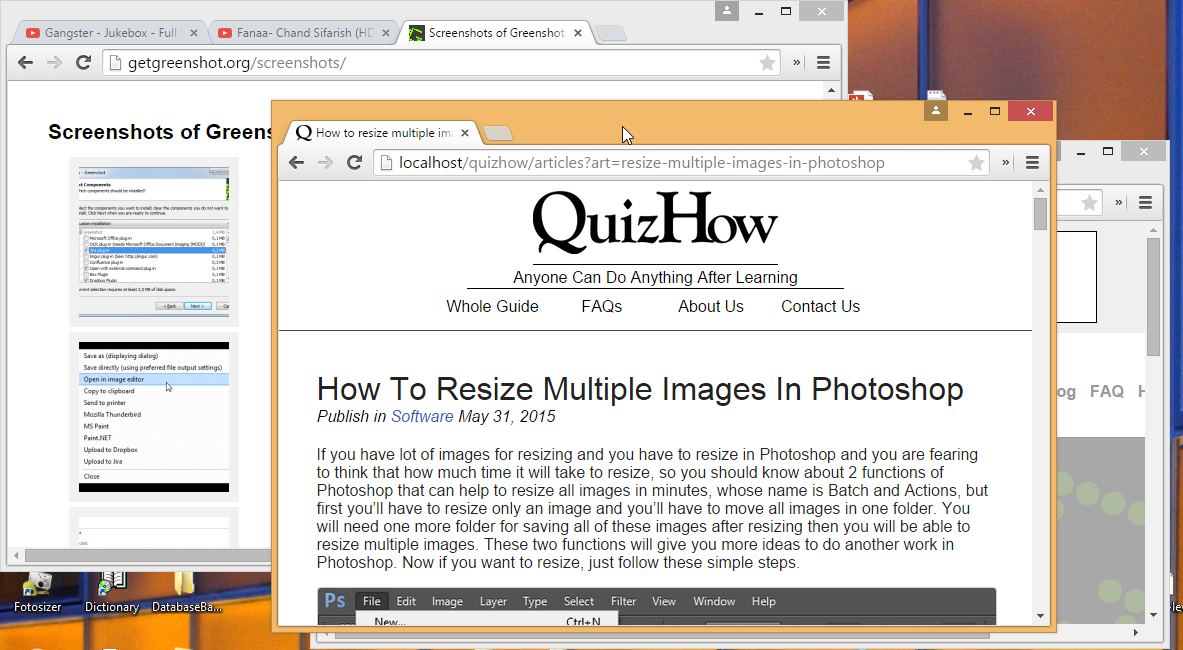Close the 'How to resize multiple im' tab
Image resolution: width=1183 pixels, height=650 pixels.
click(x=465, y=133)
